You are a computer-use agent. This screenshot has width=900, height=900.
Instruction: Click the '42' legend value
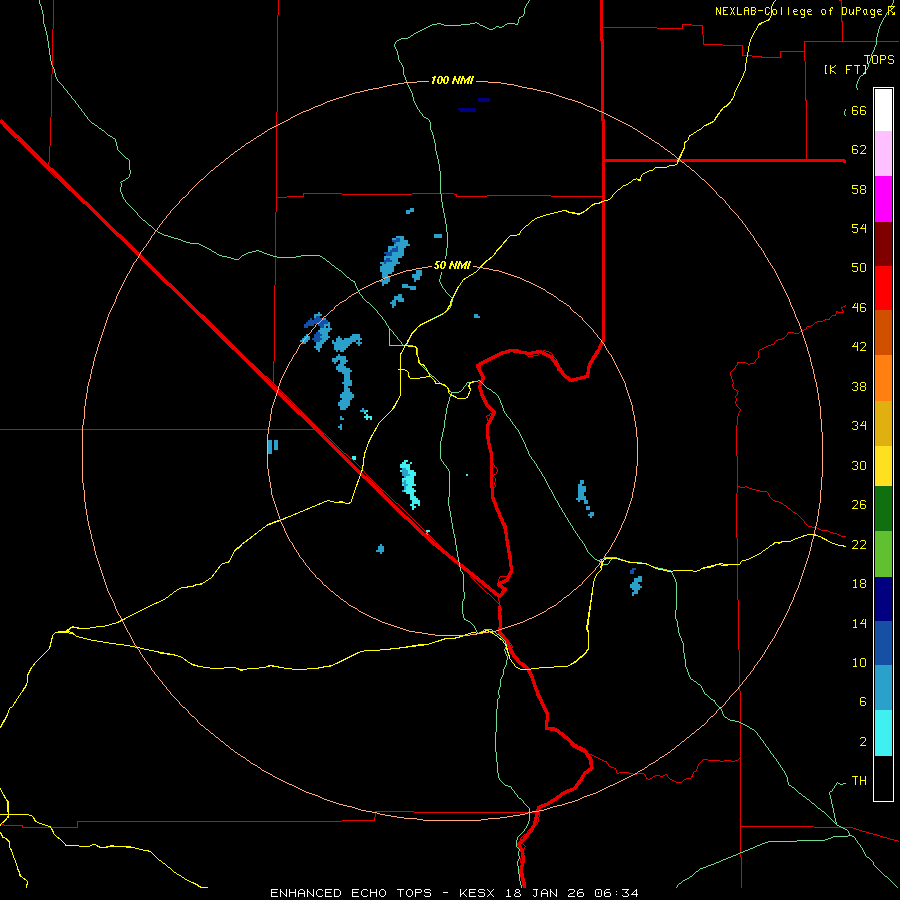pyautogui.click(x=859, y=347)
